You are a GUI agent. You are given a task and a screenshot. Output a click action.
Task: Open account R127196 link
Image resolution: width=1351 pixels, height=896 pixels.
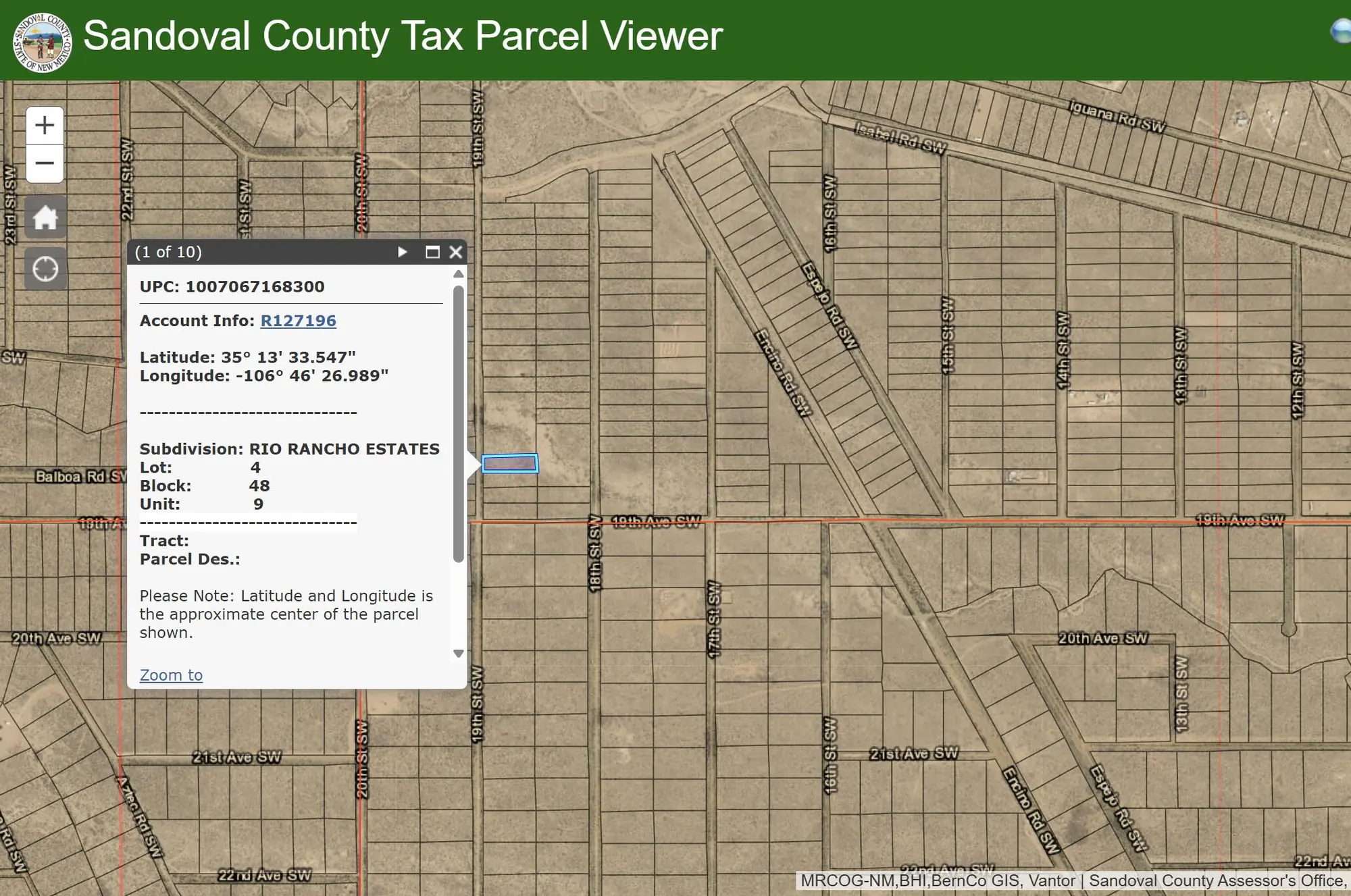pyautogui.click(x=298, y=321)
